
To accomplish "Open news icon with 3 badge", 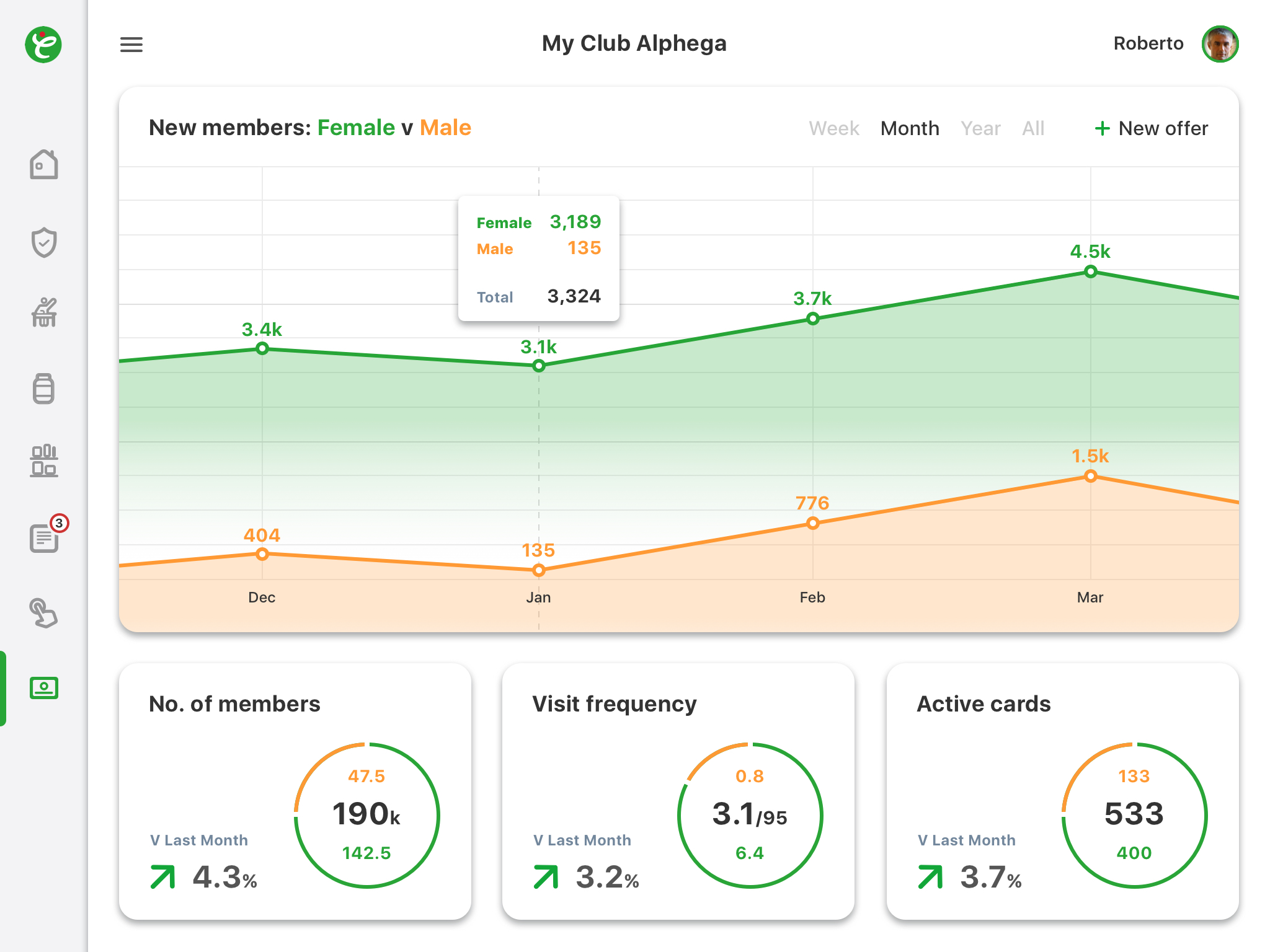I will click(43, 538).
